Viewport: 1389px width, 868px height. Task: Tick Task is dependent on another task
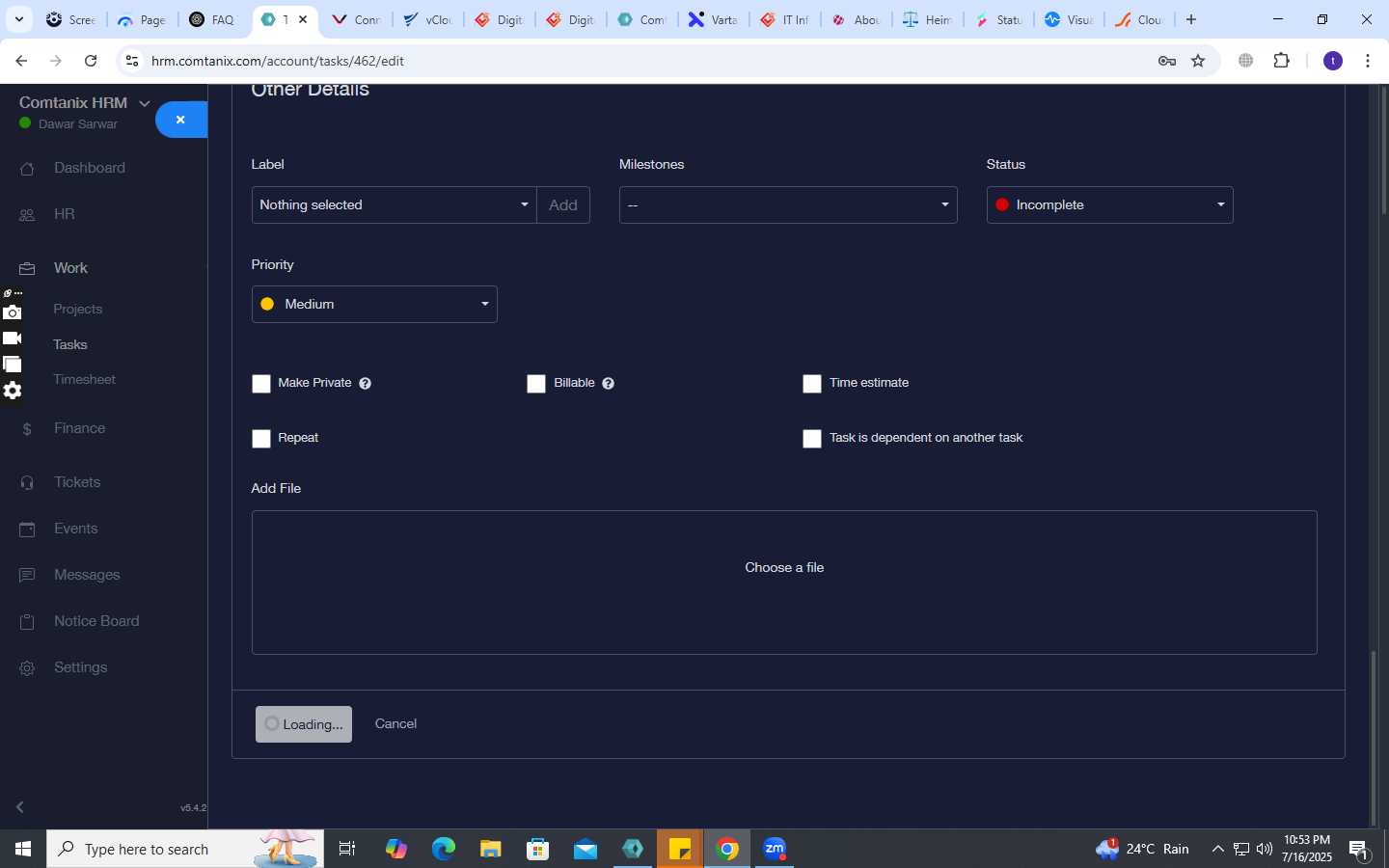[x=812, y=439]
